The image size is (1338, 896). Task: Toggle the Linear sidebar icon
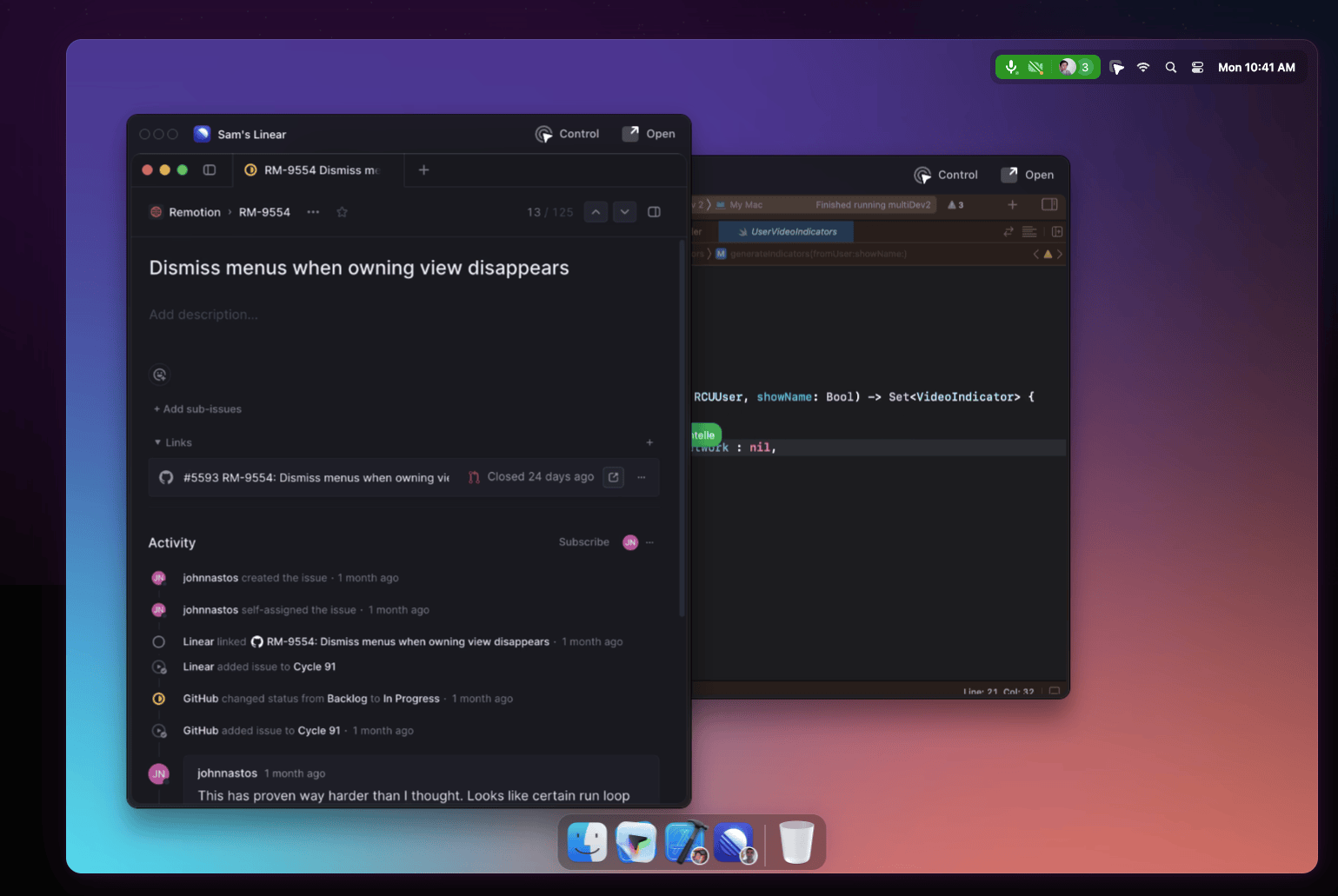210,170
